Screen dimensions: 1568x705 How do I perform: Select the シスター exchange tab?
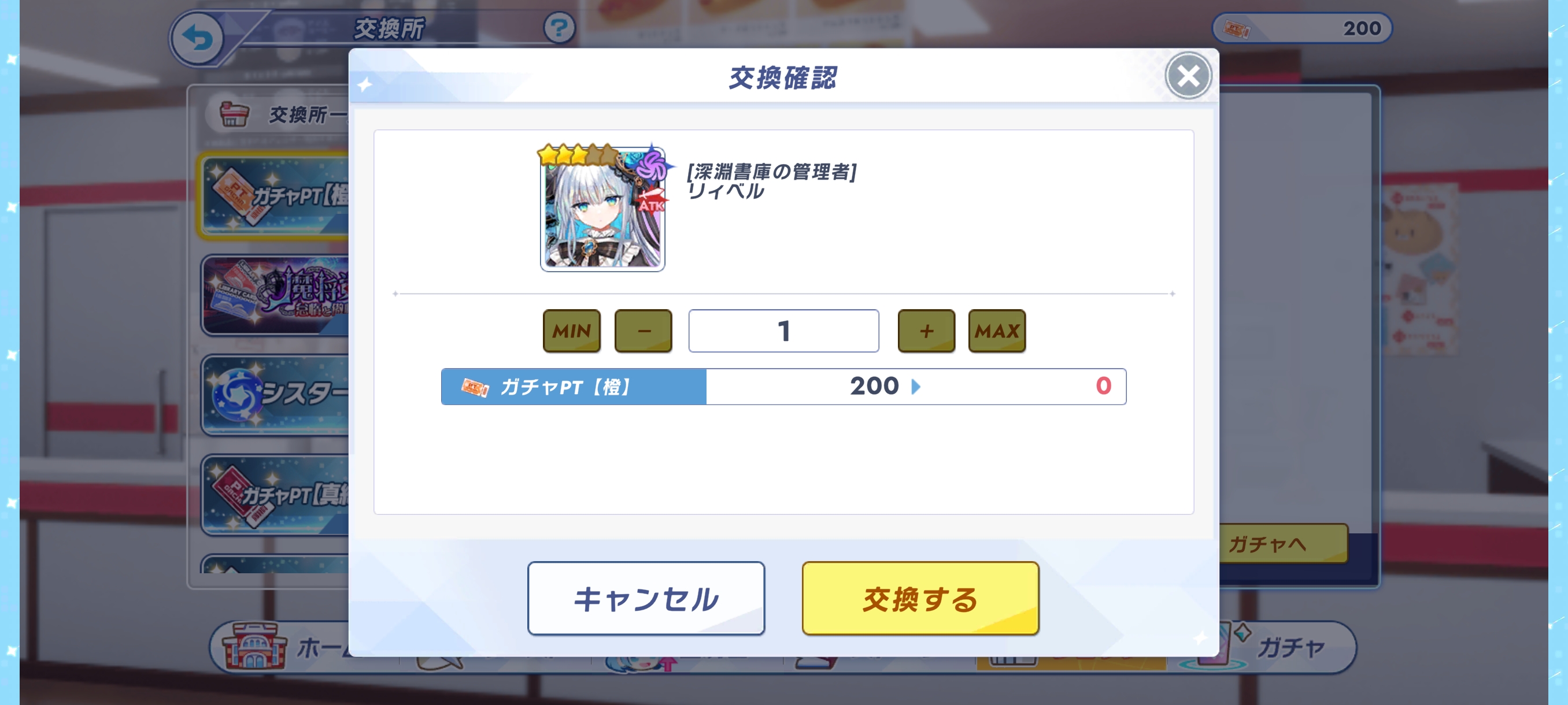(x=275, y=395)
